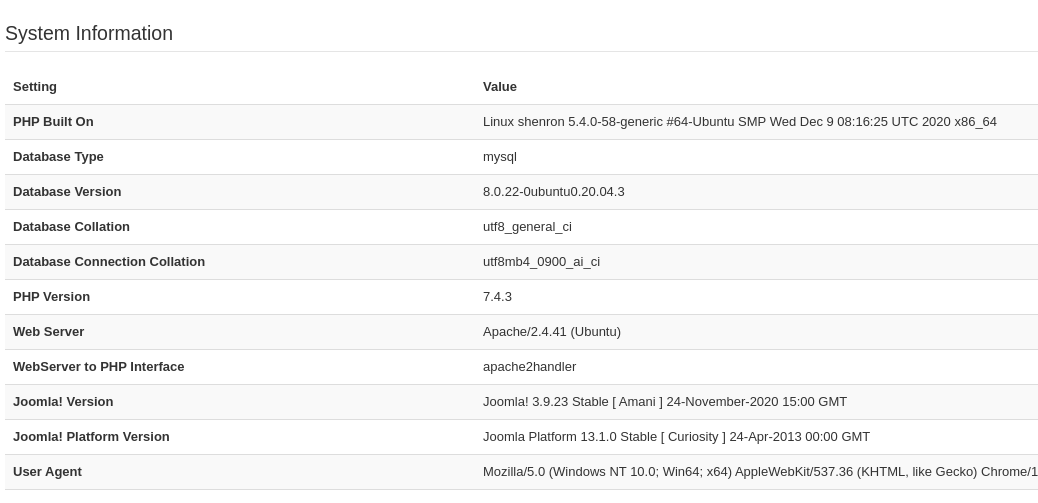This screenshot has width=1038, height=503.
Task: Click the 8.0.22-0ubuntu0.20.04.3 version value
Action: [x=553, y=192]
